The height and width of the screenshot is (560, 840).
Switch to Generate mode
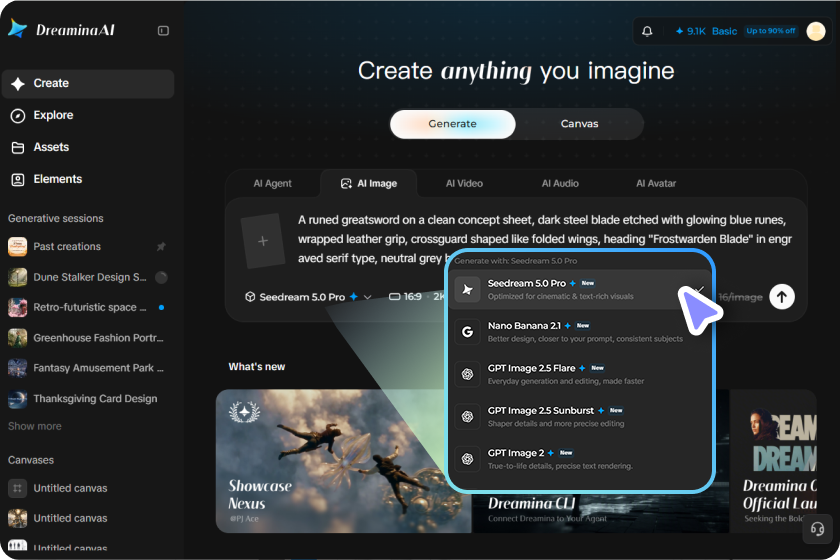pyautogui.click(x=453, y=124)
